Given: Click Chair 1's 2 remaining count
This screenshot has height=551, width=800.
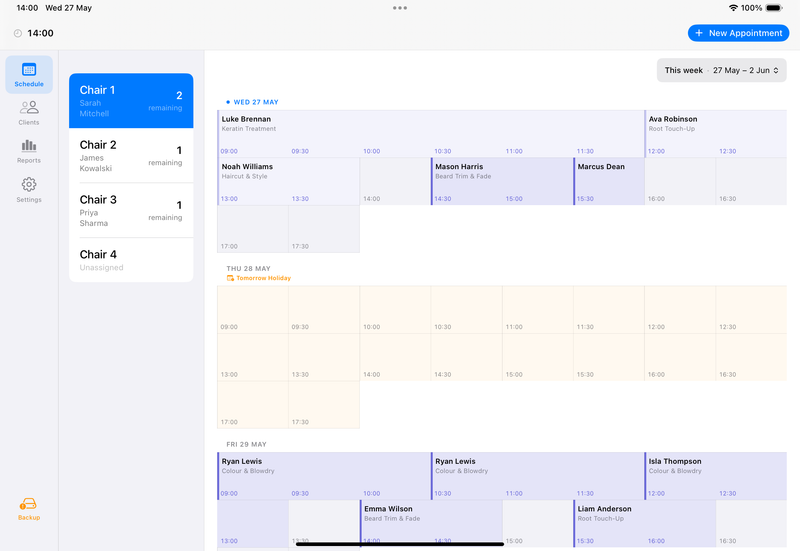Looking at the screenshot, I should point(165,101).
